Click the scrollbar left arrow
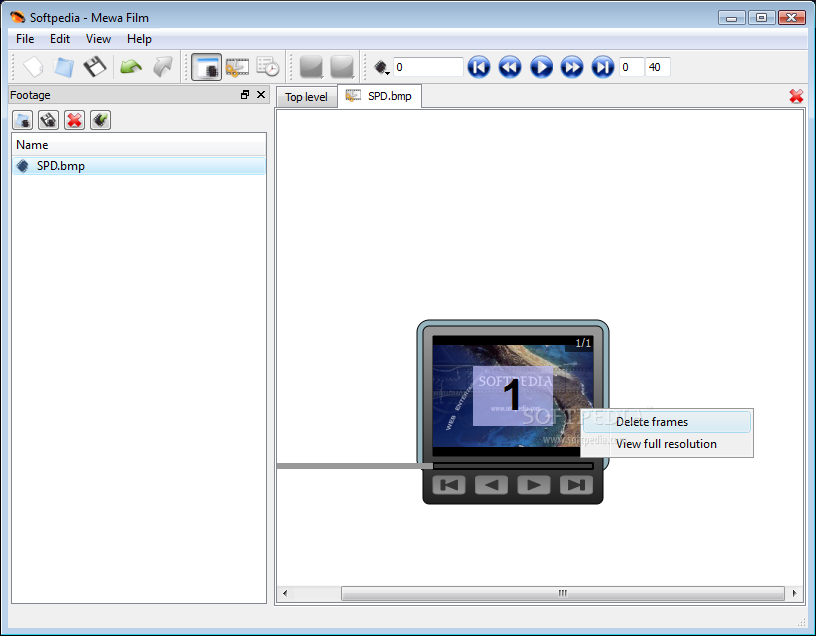Image resolution: width=816 pixels, height=636 pixels. (285, 593)
